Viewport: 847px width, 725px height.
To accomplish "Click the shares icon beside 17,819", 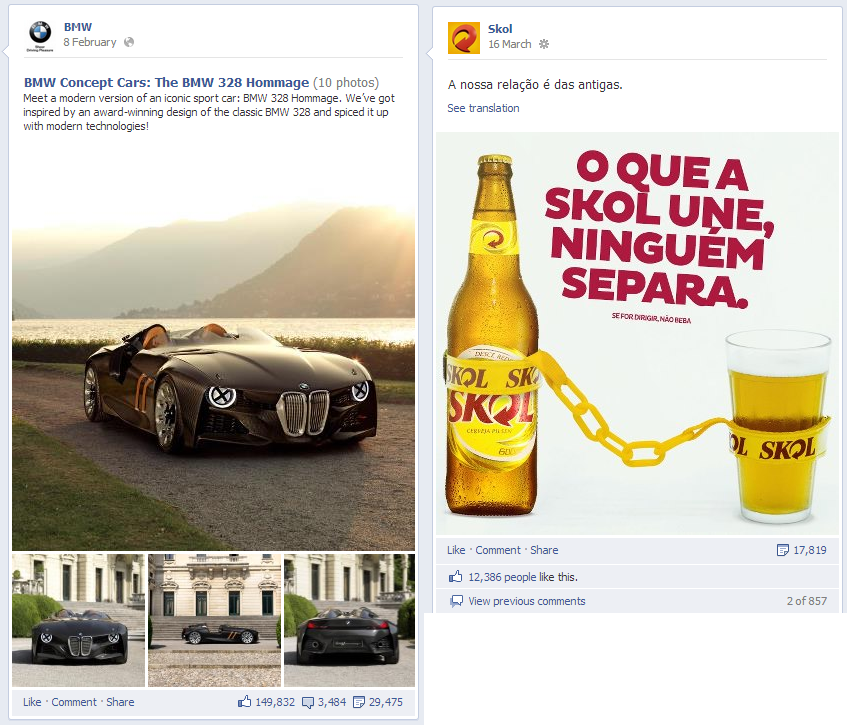I will click(783, 550).
